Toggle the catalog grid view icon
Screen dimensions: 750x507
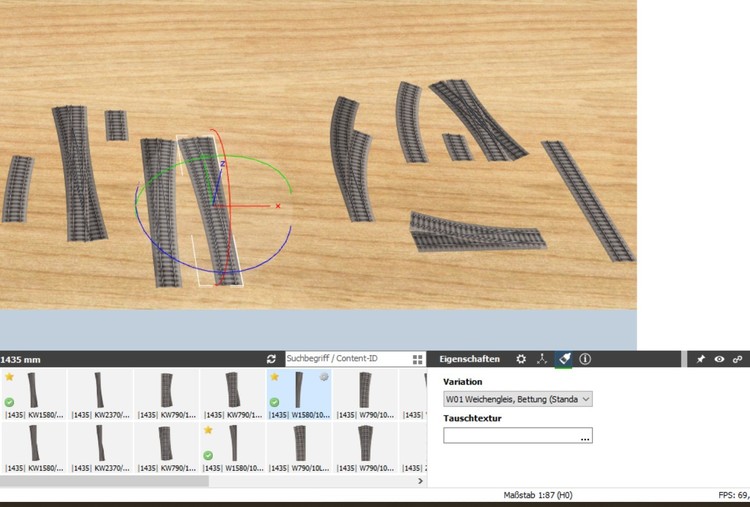pos(417,359)
